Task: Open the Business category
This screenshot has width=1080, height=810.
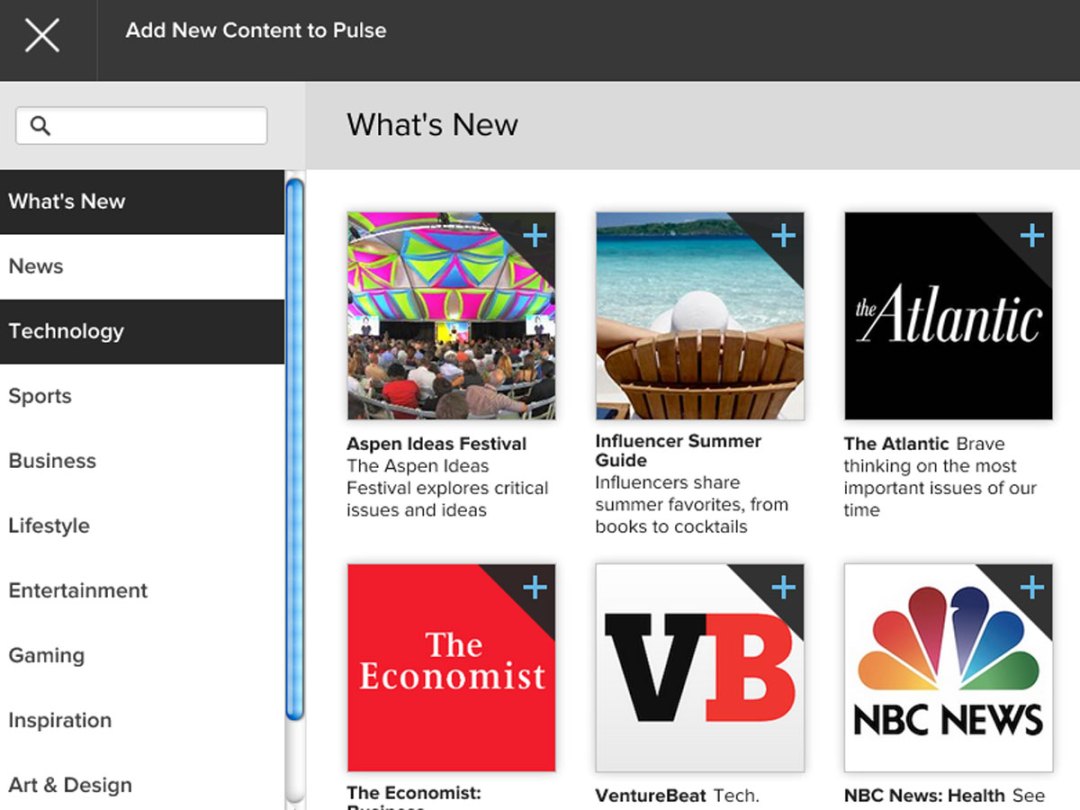Action: pos(142,461)
